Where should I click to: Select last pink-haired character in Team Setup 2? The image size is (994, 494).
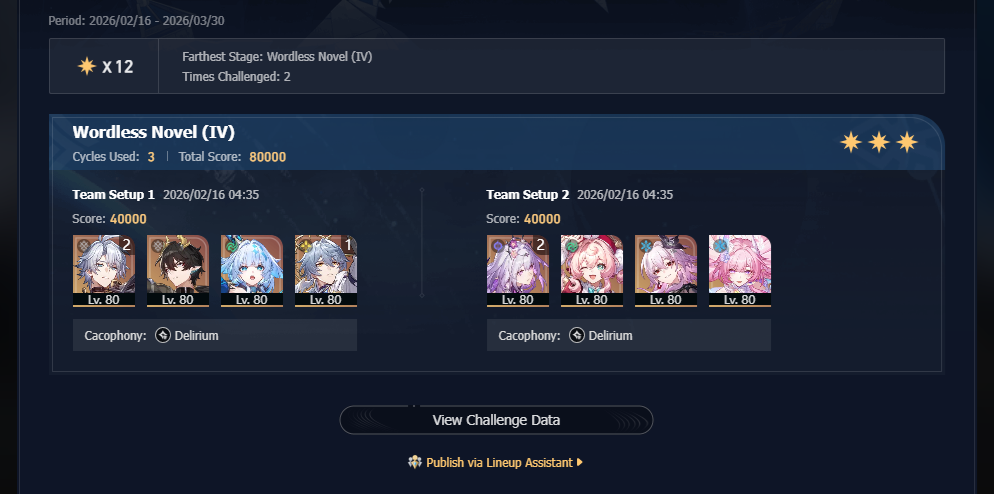[740, 271]
